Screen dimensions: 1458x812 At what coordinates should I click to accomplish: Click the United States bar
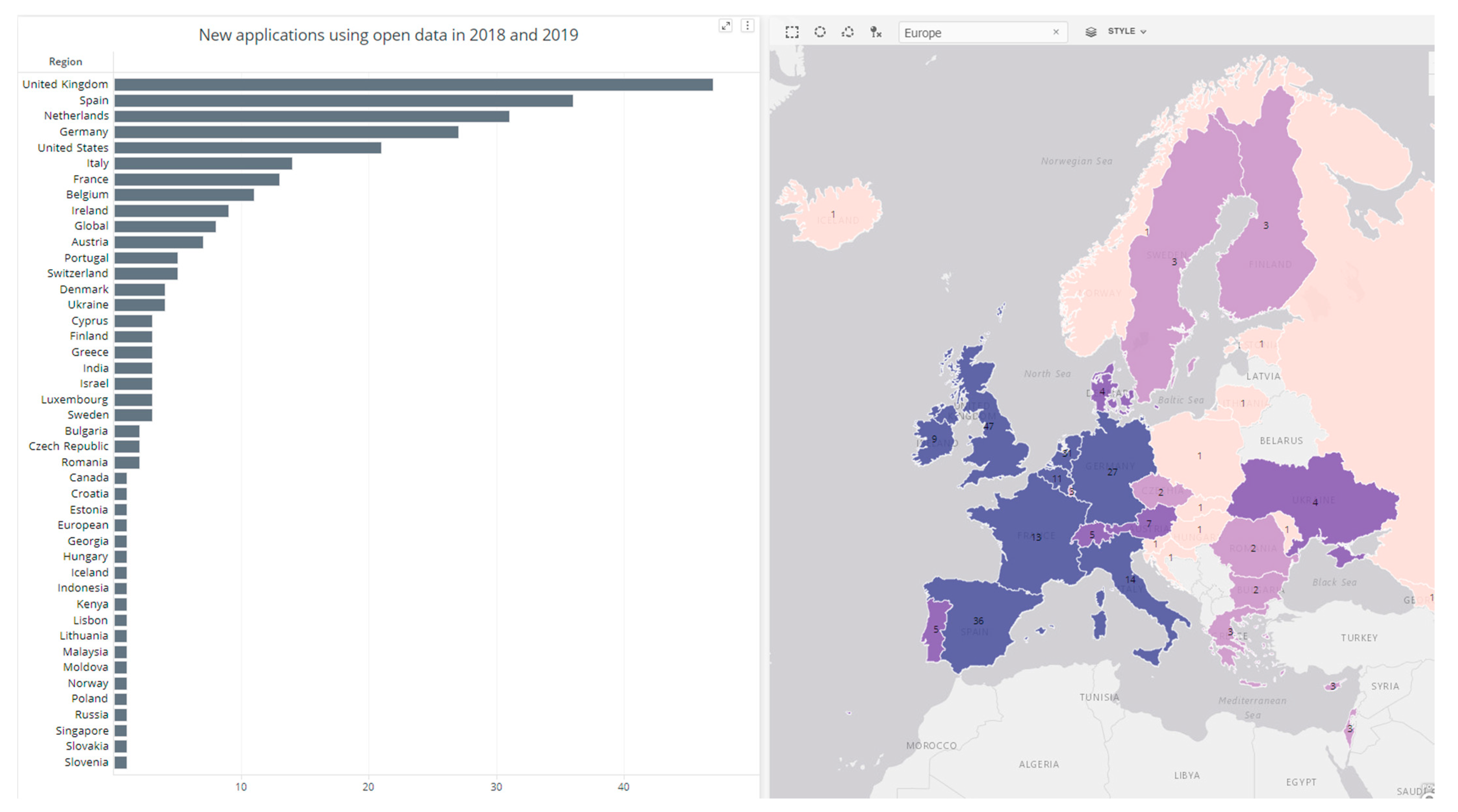pyautogui.click(x=247, y=148)
